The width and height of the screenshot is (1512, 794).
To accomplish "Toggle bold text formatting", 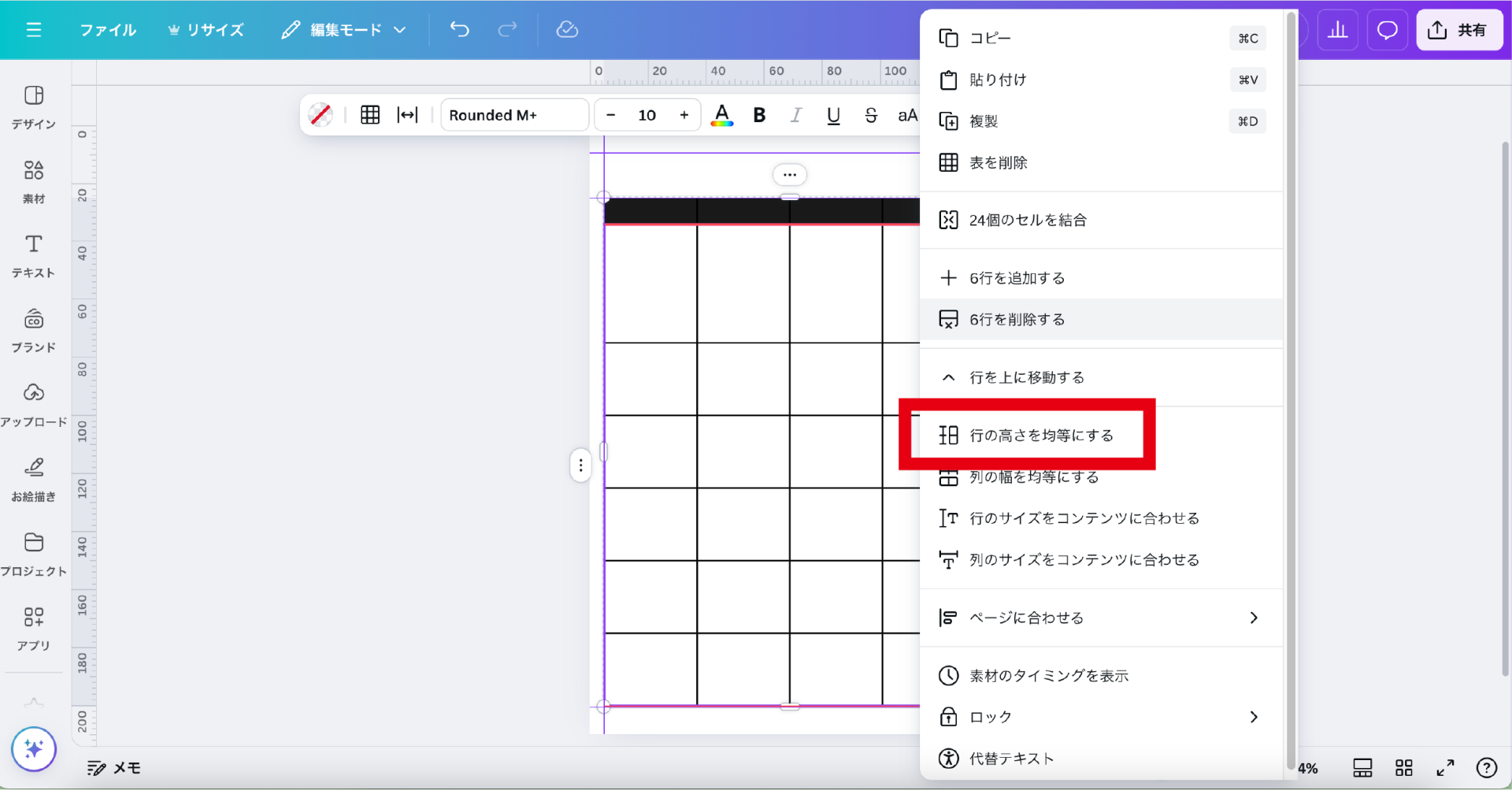I will pos(759,115).
